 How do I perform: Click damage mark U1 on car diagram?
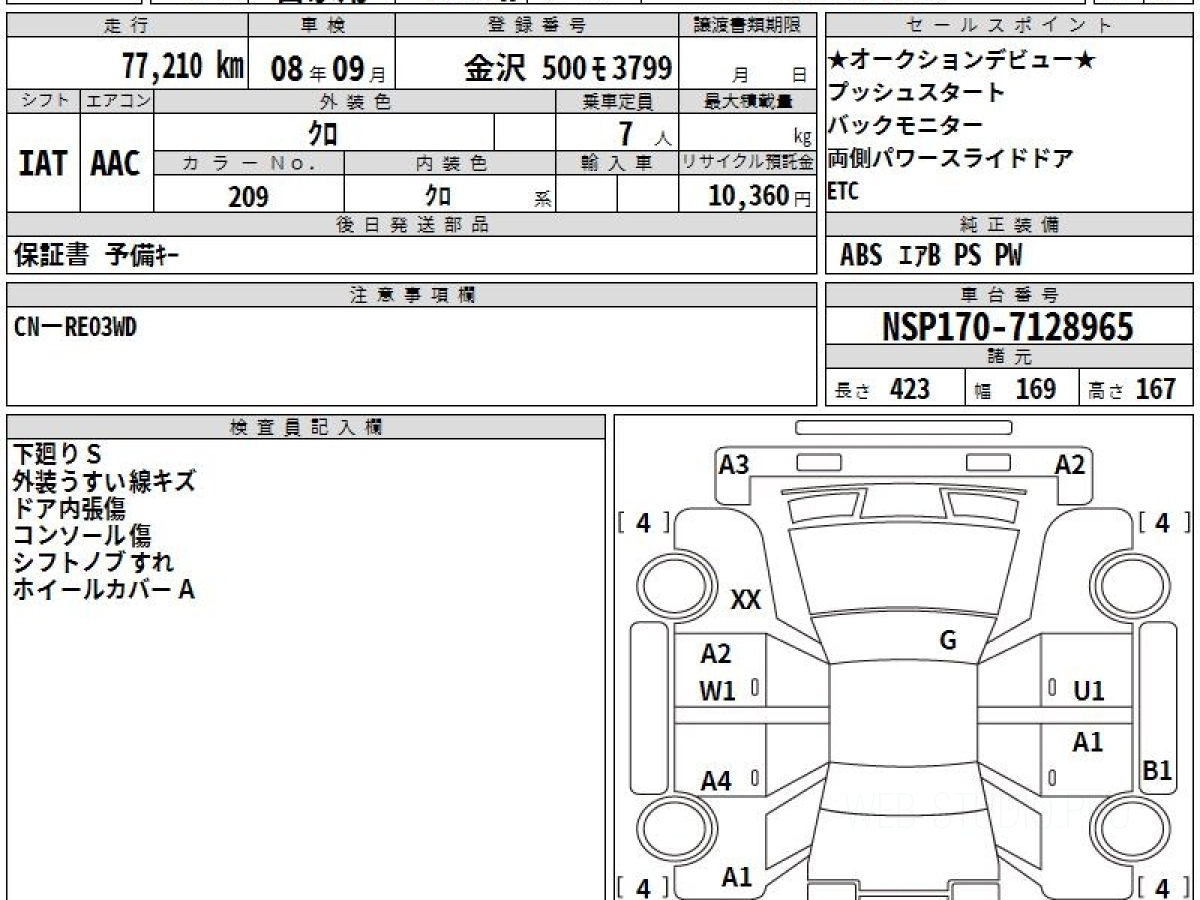(x=1089, y=691)
